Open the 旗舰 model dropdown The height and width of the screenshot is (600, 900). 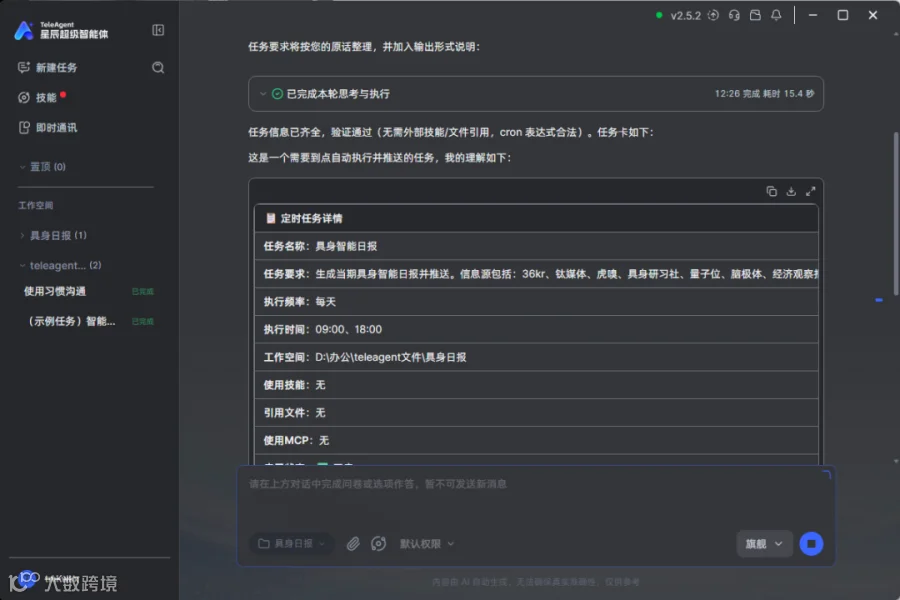point(764,544)
